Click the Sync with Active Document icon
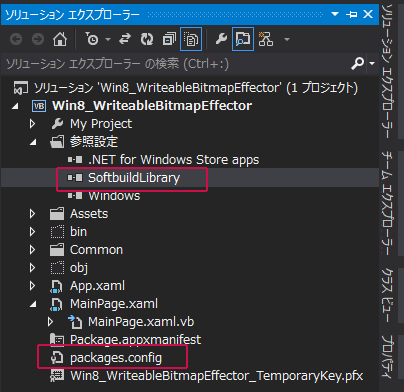The width and height of the screenshot is (404, 392). click(x=125, y=39)
